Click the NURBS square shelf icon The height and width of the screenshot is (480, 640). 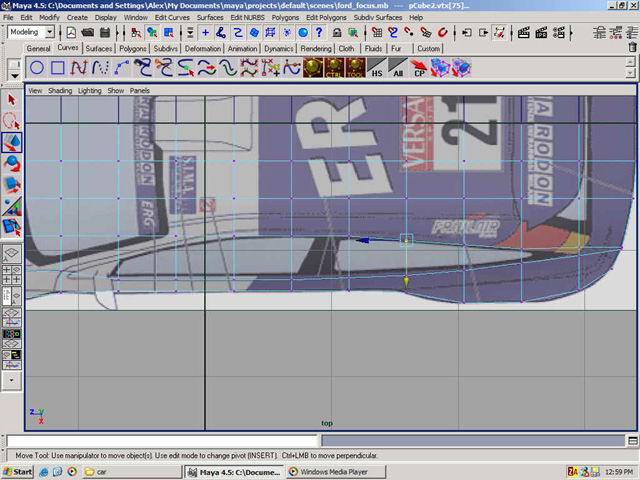pyautogui.click(x=58, y=68)
